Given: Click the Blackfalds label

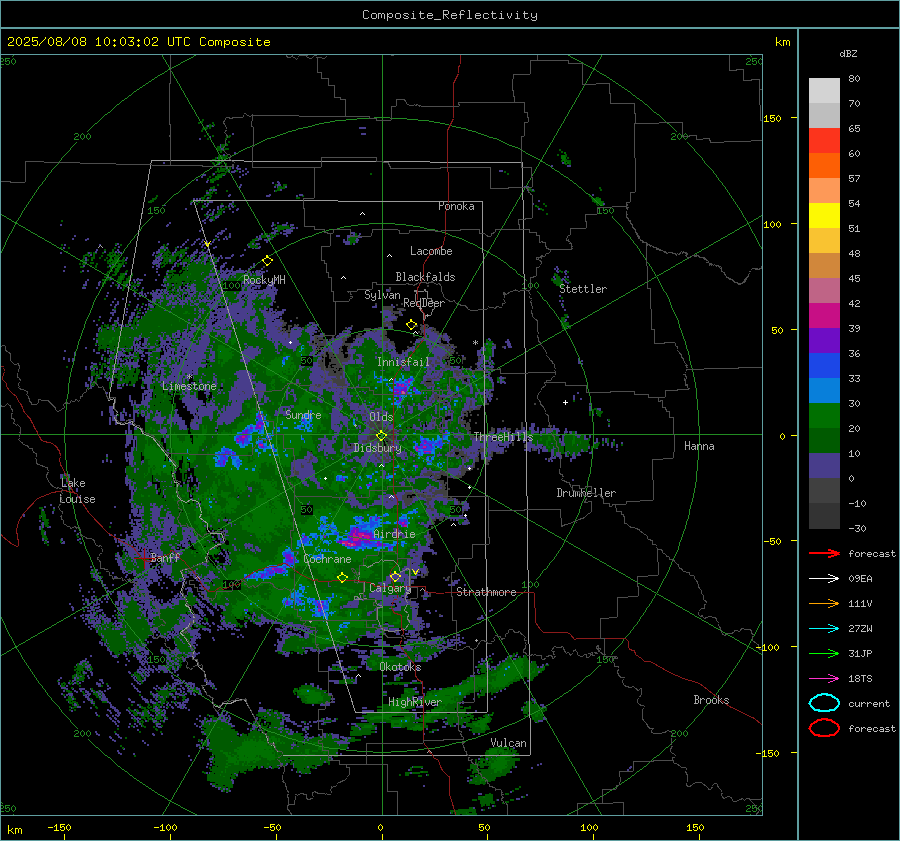Looking at the screenshot, I should (x=425, y=277).
